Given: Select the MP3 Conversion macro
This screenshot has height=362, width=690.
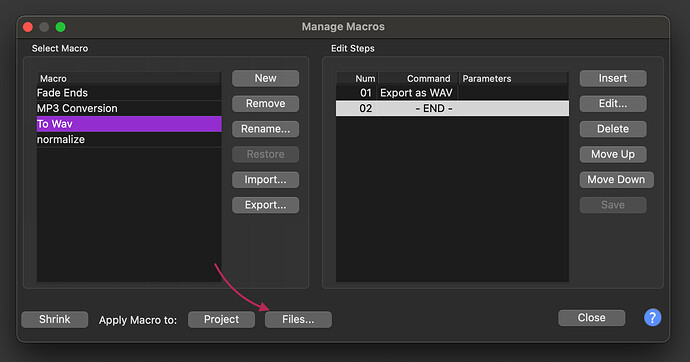Looking at the screenshot, I should [x=129, y=108].
